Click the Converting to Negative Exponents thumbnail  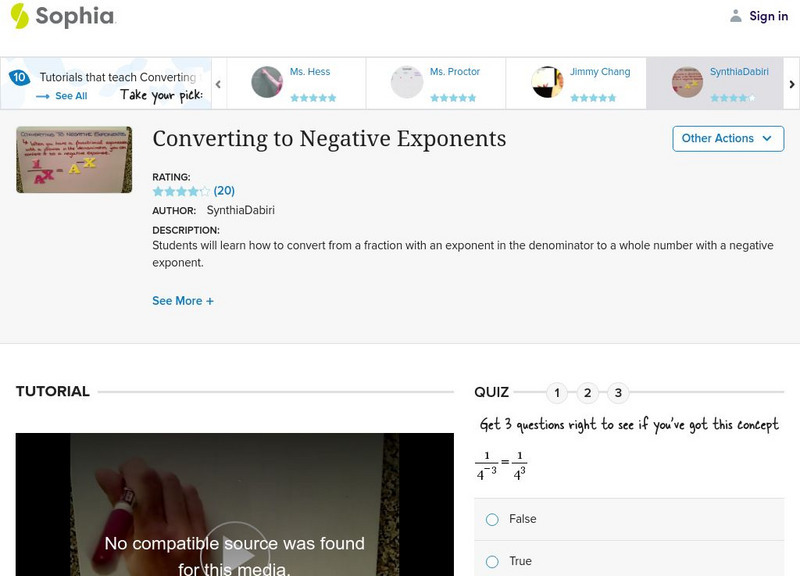click(74, 159)
